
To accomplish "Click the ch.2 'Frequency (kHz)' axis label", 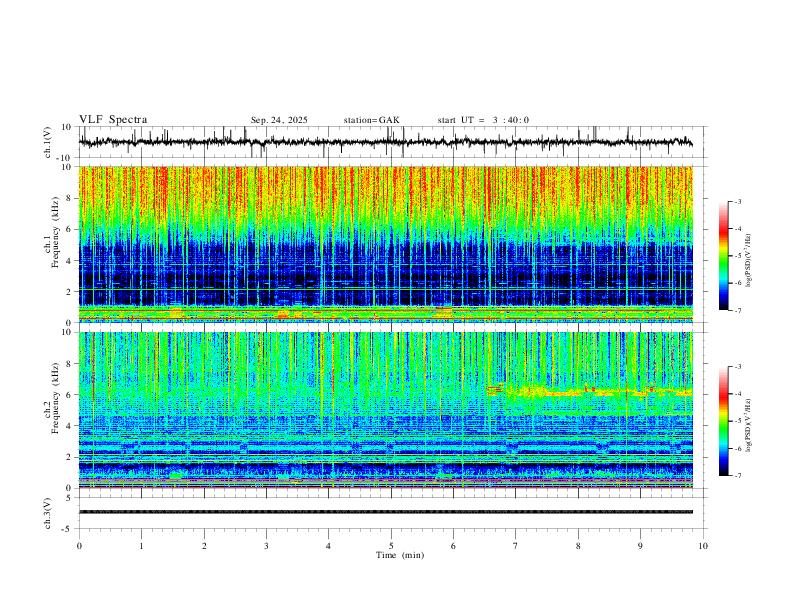I will (x=55, y=398).
